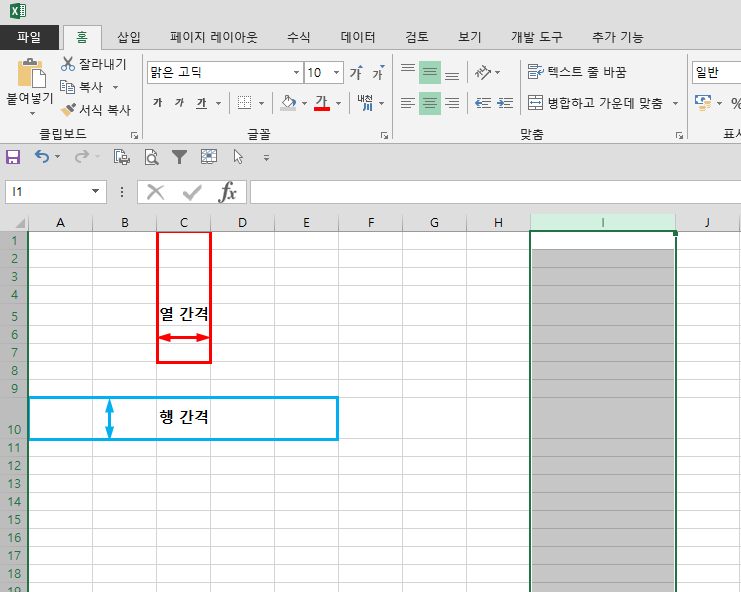This screenshot has width=741, height=592.
Task: Toggle middle vertical alignment
Action: pos(430,72)
